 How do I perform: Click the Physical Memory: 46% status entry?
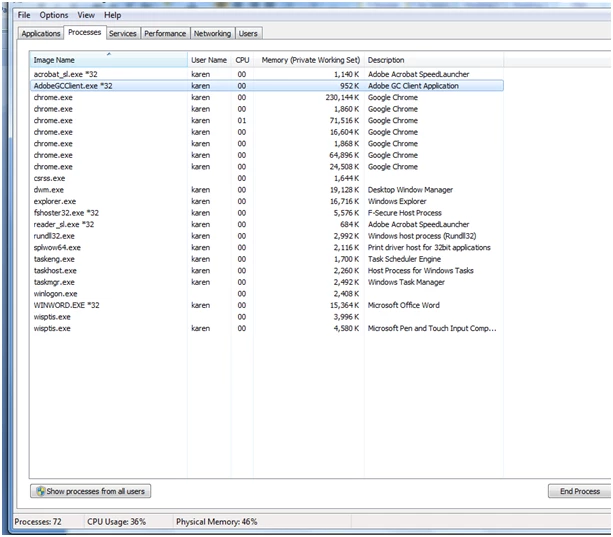tap(217, 522)
